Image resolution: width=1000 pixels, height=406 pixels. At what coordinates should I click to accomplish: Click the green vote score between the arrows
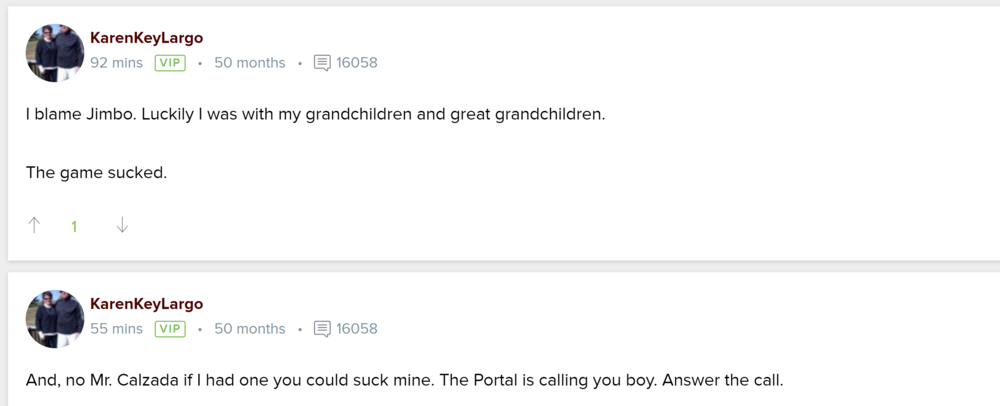(x=74, y=227)
